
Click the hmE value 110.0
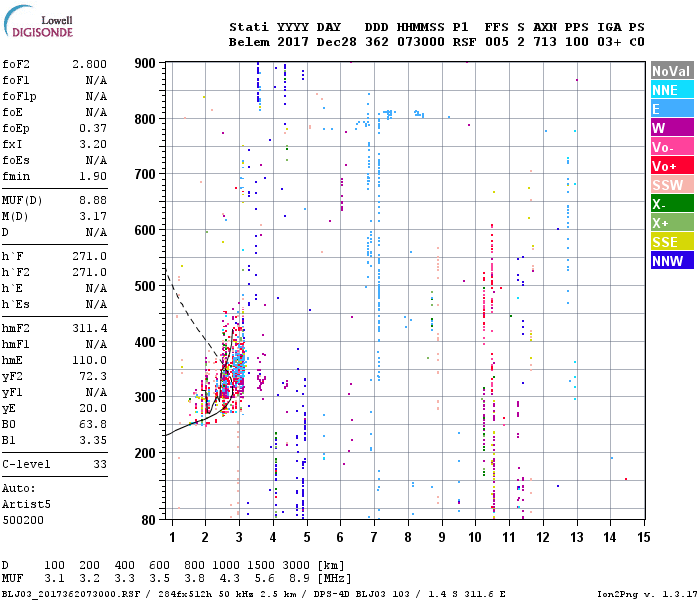point(89,360)
